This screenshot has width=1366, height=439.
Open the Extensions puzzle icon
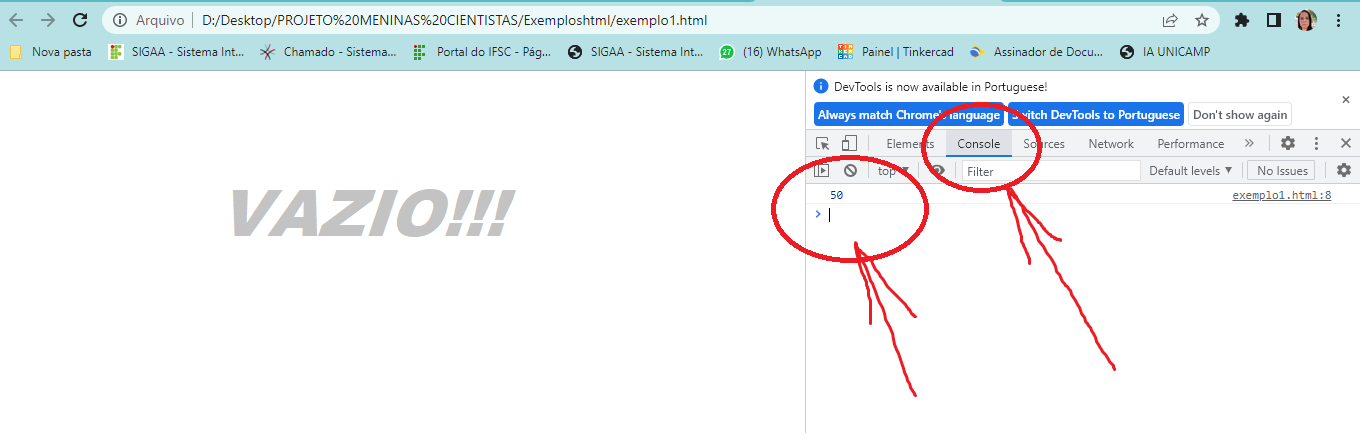[x=1242, y=20]
